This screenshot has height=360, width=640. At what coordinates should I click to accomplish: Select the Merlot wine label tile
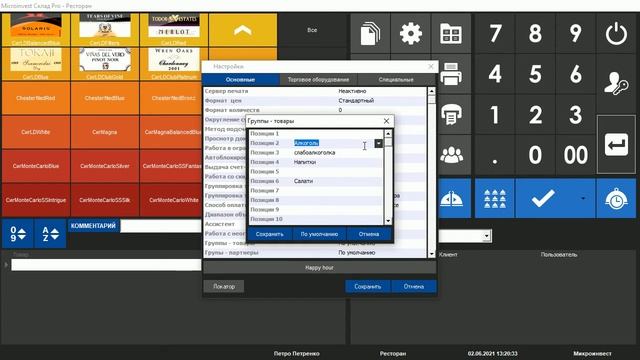pyautogui.click(x=174, y=30)
